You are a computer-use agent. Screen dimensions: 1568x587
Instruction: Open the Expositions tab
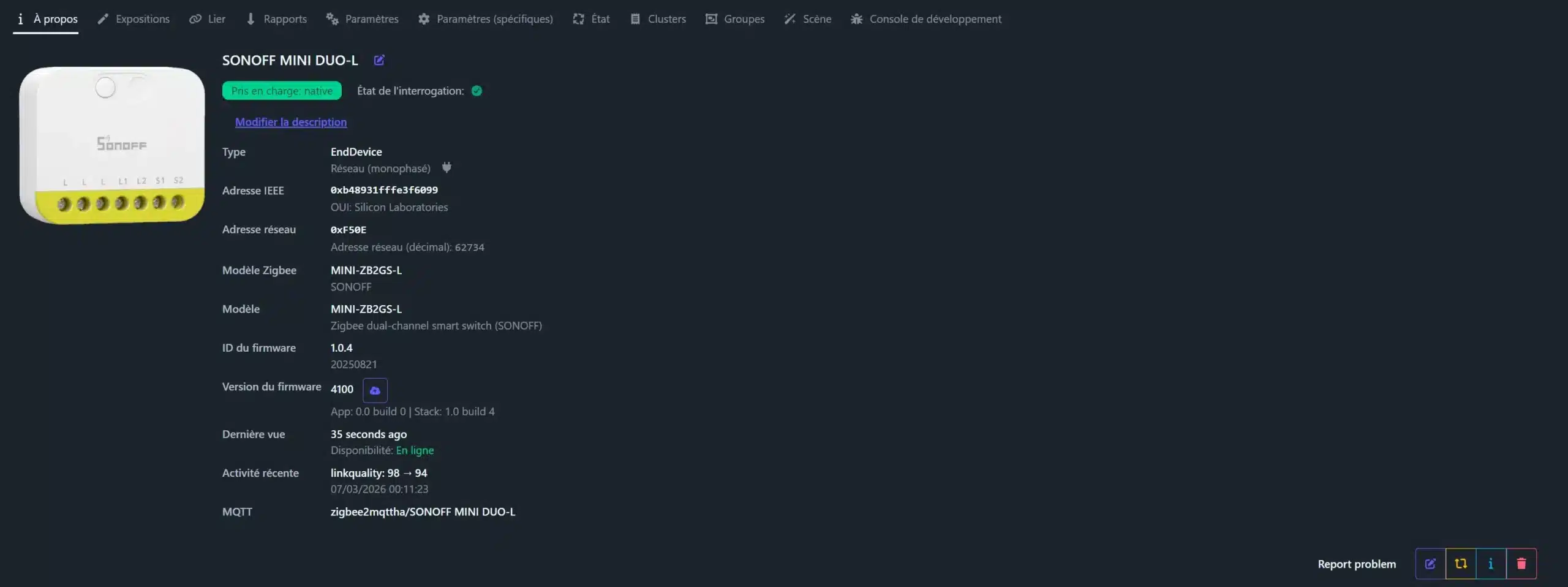click(x=134, y=19)
